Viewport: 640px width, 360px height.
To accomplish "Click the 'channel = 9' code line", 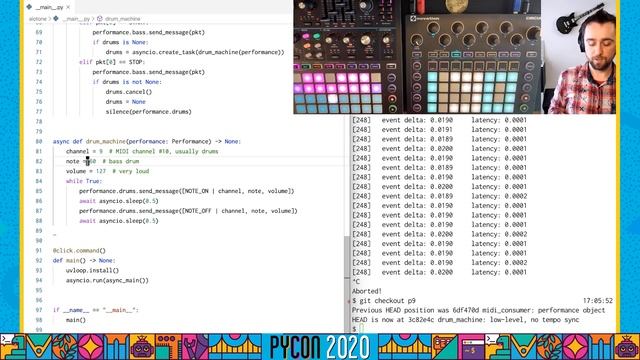I will pyautogui.click(x=142, y=151).
